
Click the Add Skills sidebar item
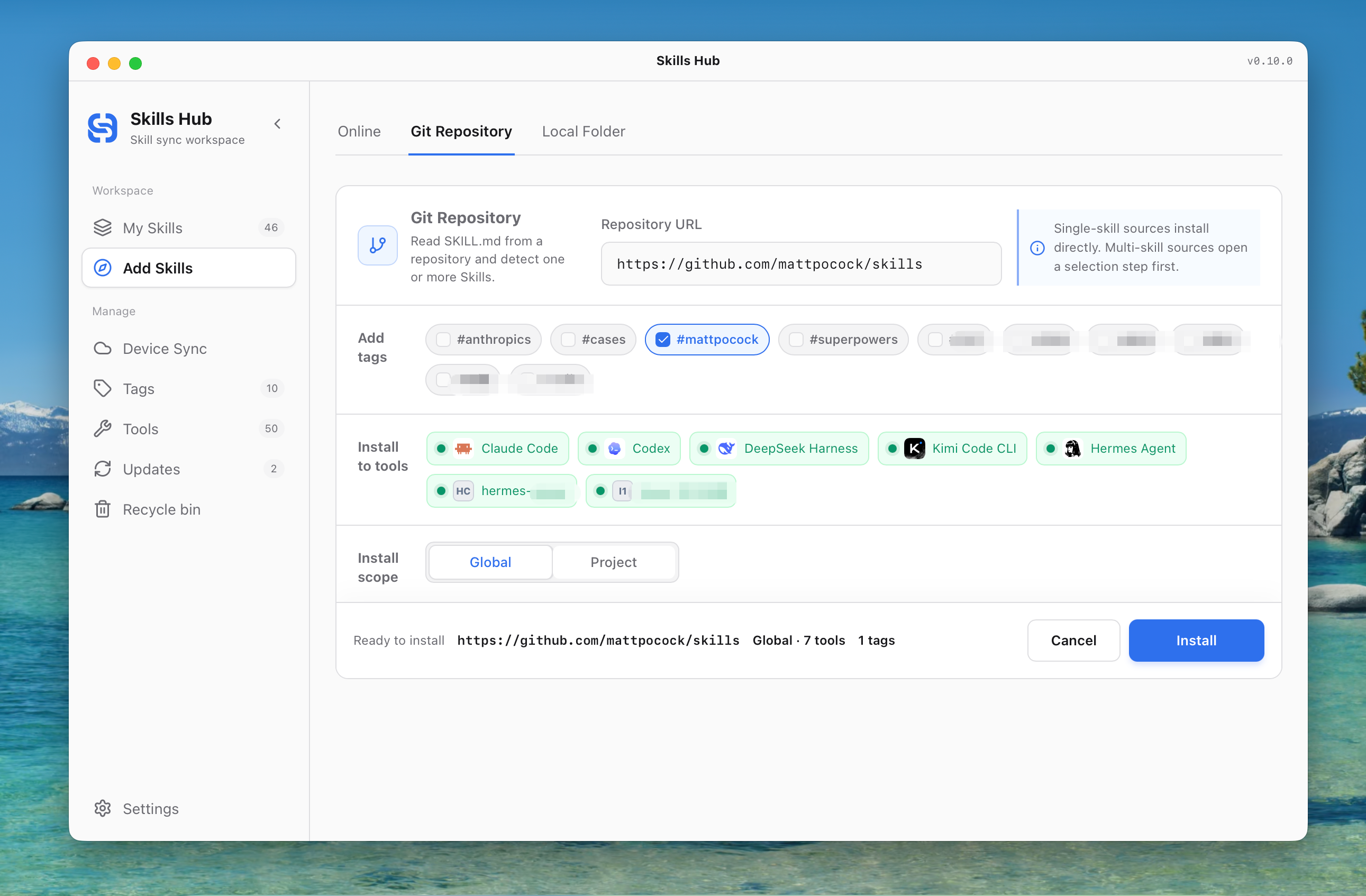click(189, 268)
